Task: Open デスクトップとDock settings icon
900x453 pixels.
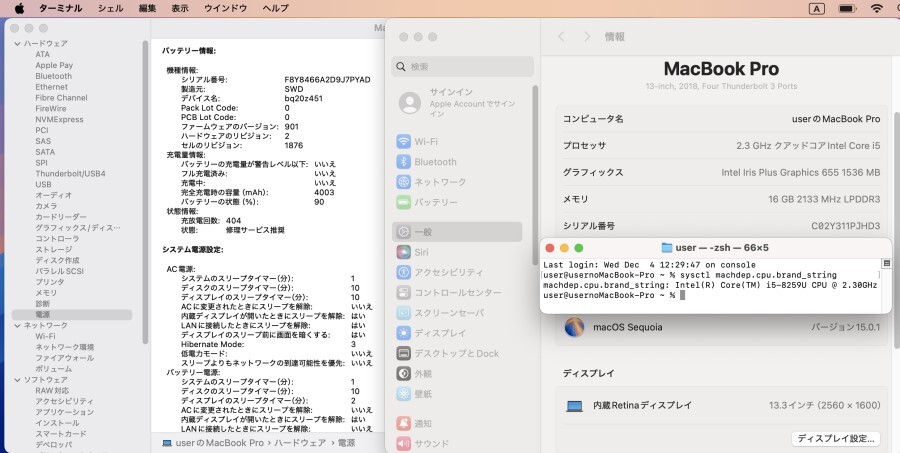Action: [x=404, y=354]
